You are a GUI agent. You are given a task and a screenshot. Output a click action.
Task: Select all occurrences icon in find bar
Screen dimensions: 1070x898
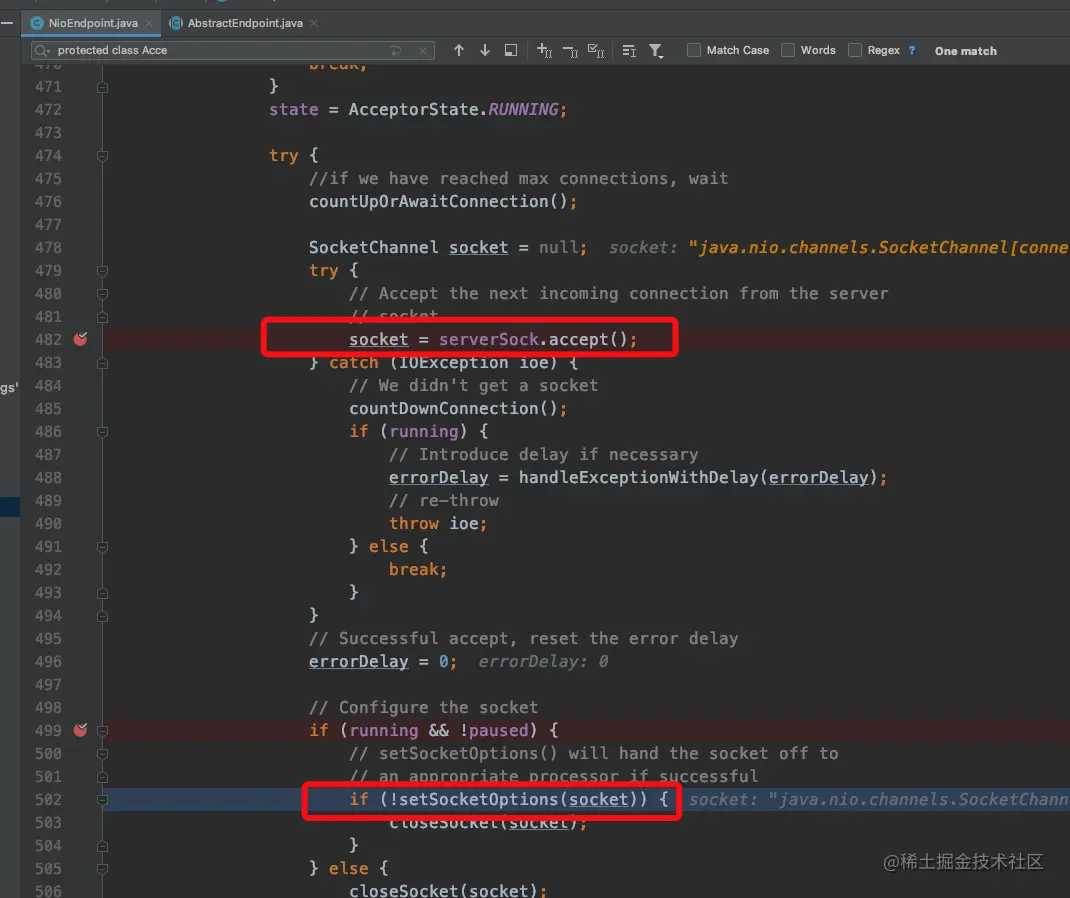596,50
